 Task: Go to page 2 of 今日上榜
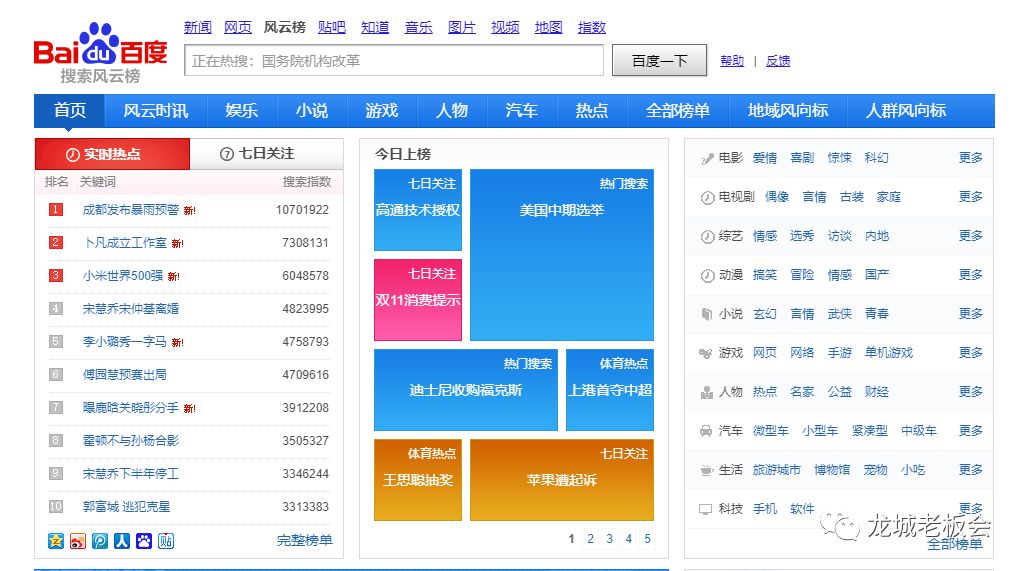tap(590, 539)
